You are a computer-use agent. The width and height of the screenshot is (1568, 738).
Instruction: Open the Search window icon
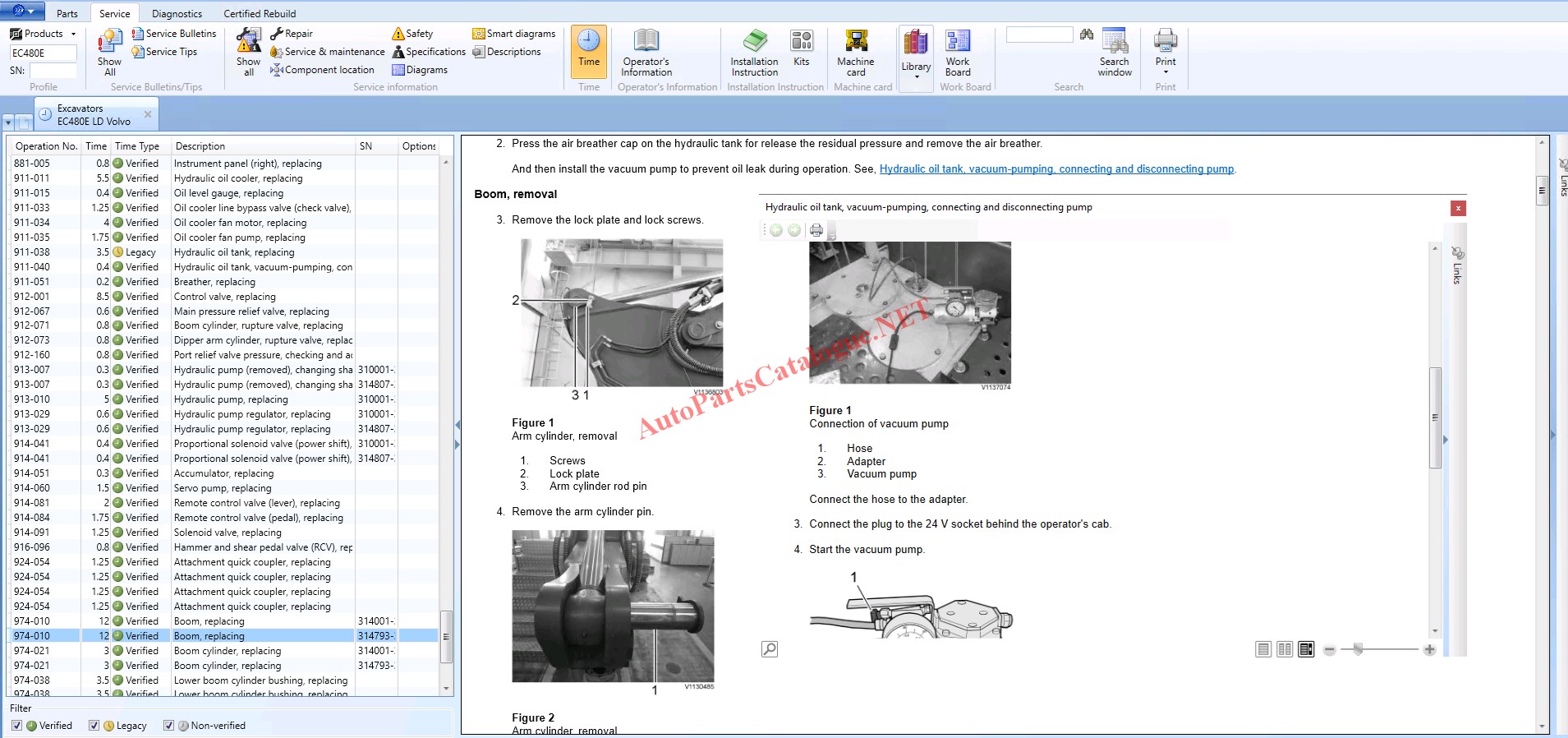click(x=1114, y=42)
